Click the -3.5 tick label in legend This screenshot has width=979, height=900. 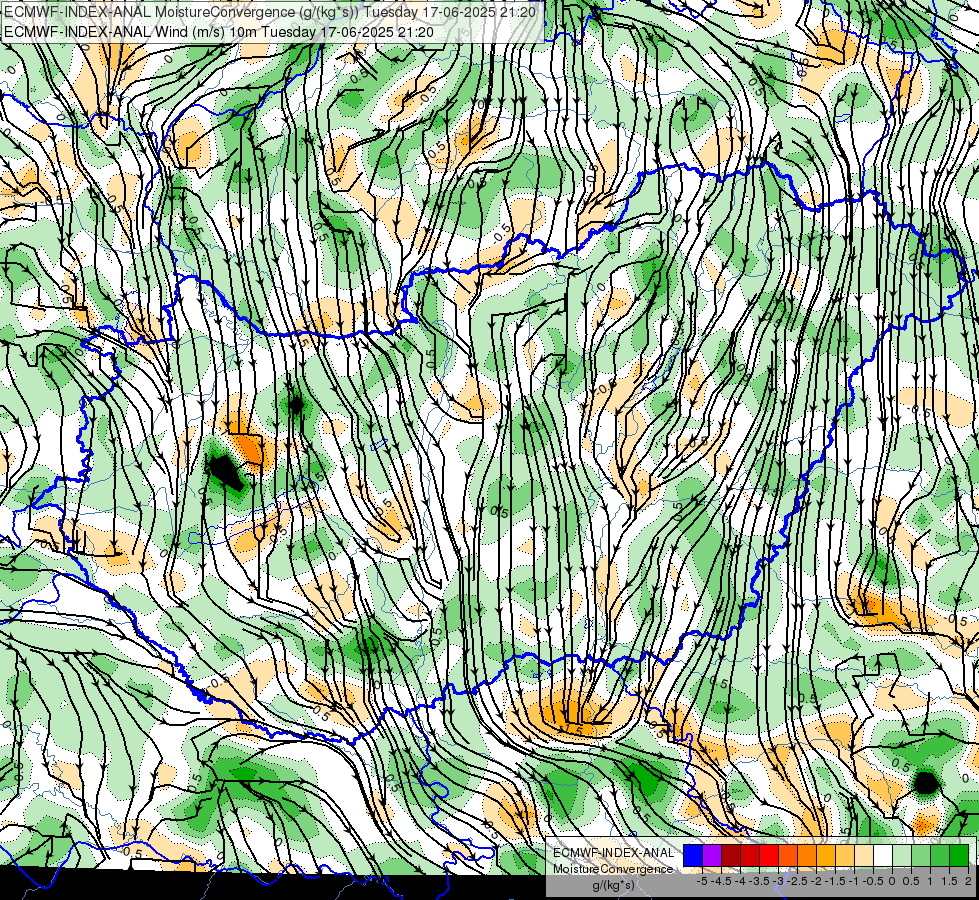click(x=760, y=881)
